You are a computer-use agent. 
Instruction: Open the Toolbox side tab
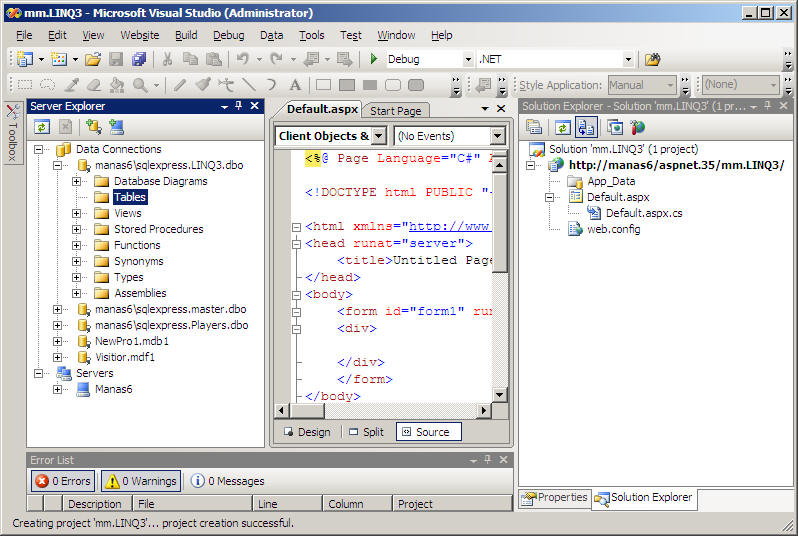click(12, 132)
